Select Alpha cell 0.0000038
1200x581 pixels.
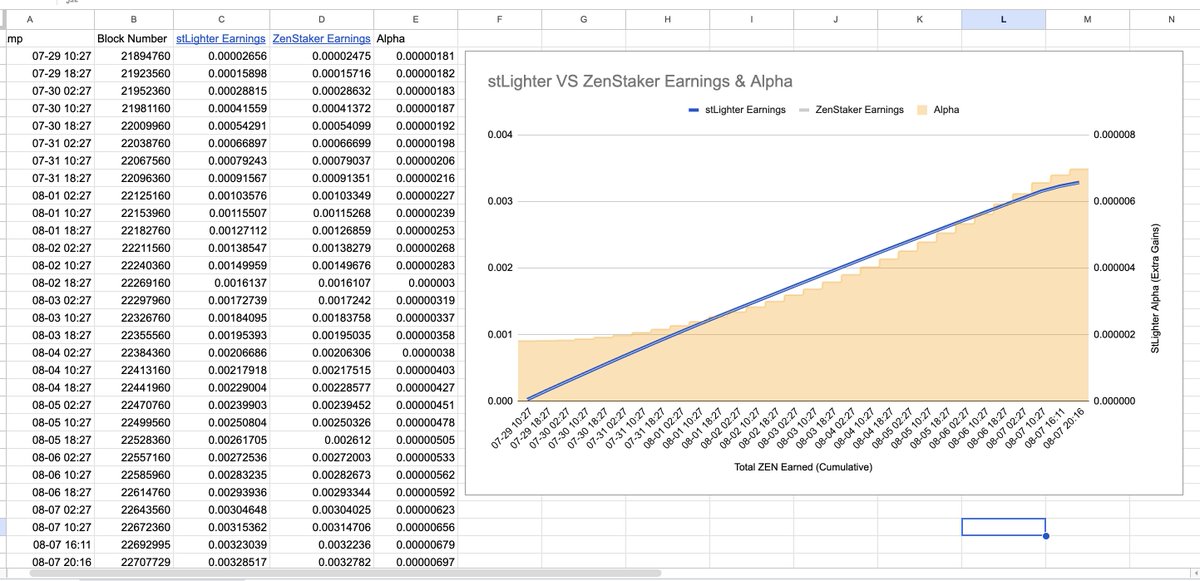pos(417,353)
